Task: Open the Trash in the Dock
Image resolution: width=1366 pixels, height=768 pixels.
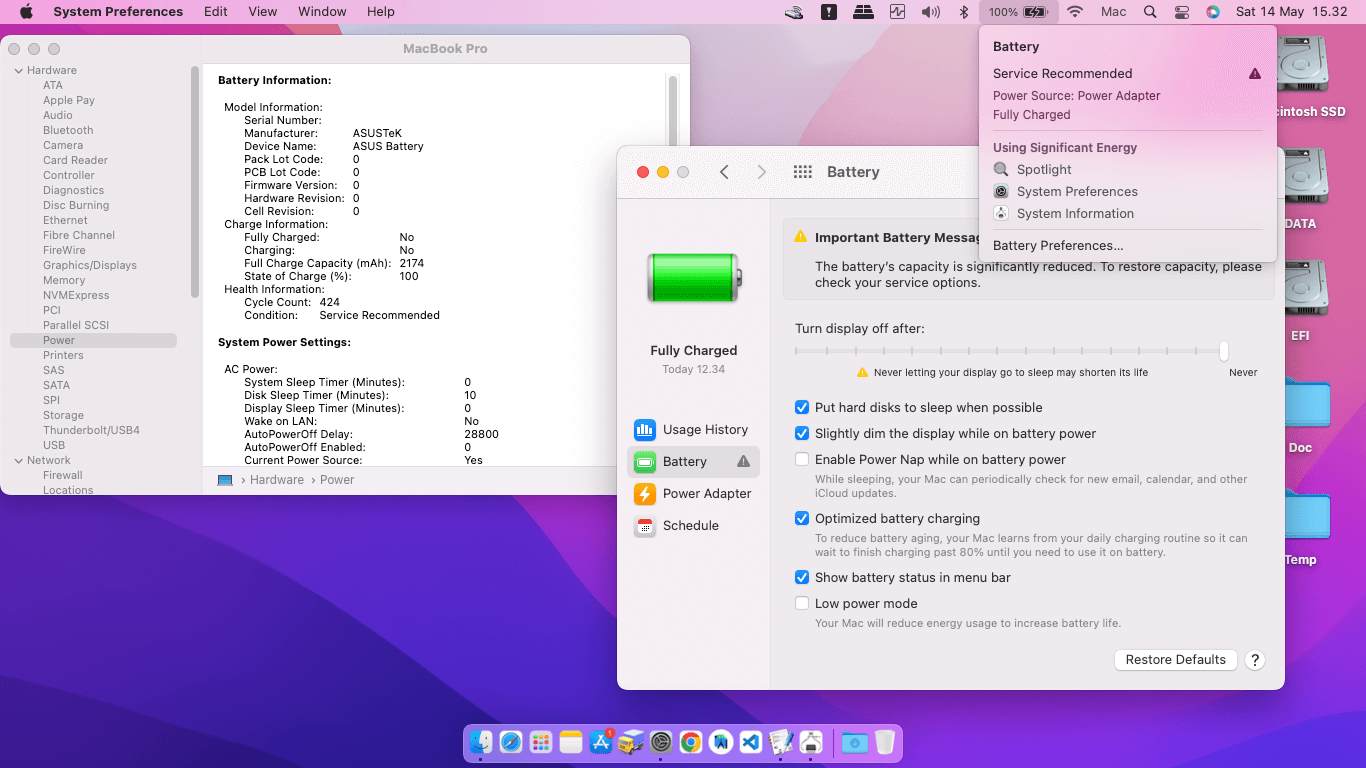Action: click(884, 742)
